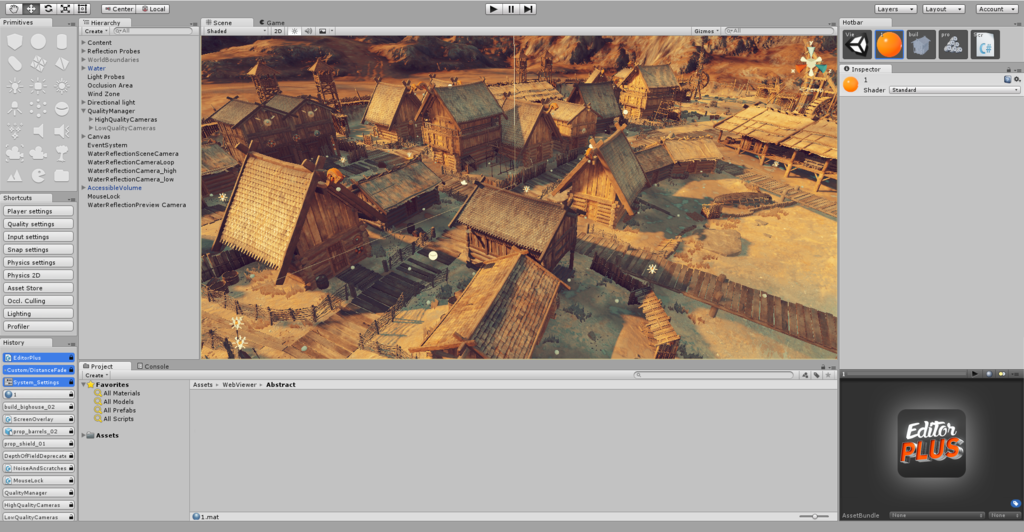
Task: Select the Hand tool in the toolbar
Action: (14, 8)
